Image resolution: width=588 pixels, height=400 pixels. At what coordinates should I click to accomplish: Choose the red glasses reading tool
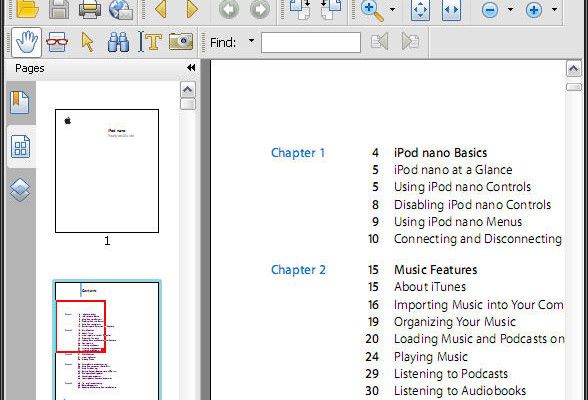pyautogui.click(x=57, y=42)
